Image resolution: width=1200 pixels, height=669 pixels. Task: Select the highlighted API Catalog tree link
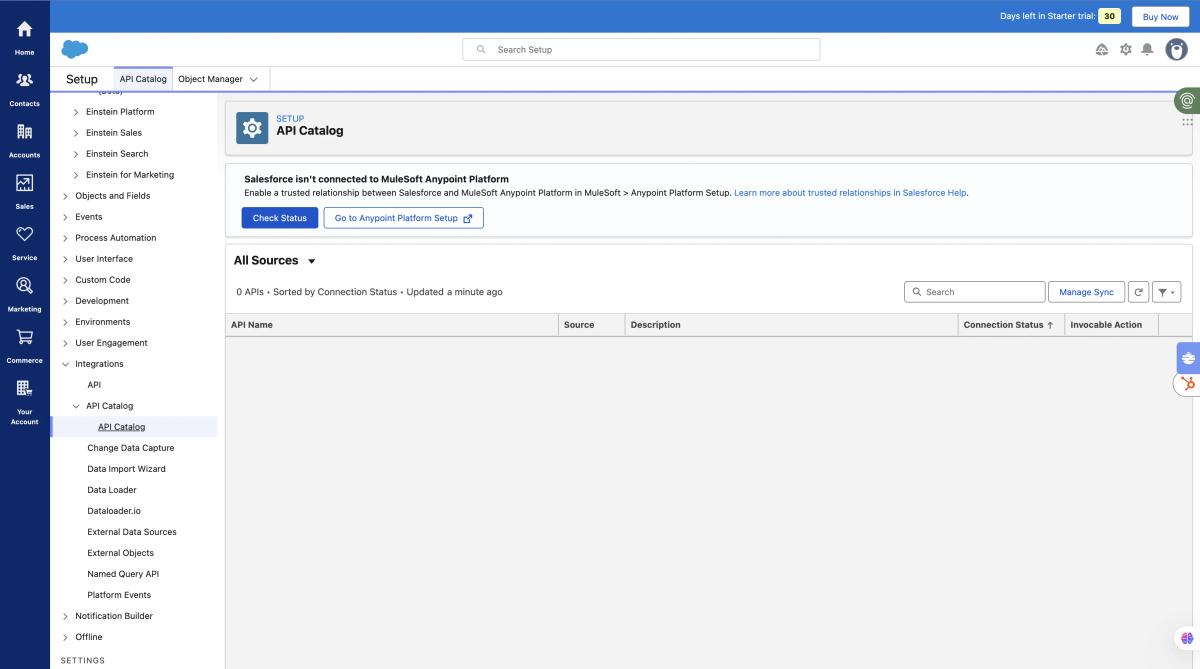[122, 427]
